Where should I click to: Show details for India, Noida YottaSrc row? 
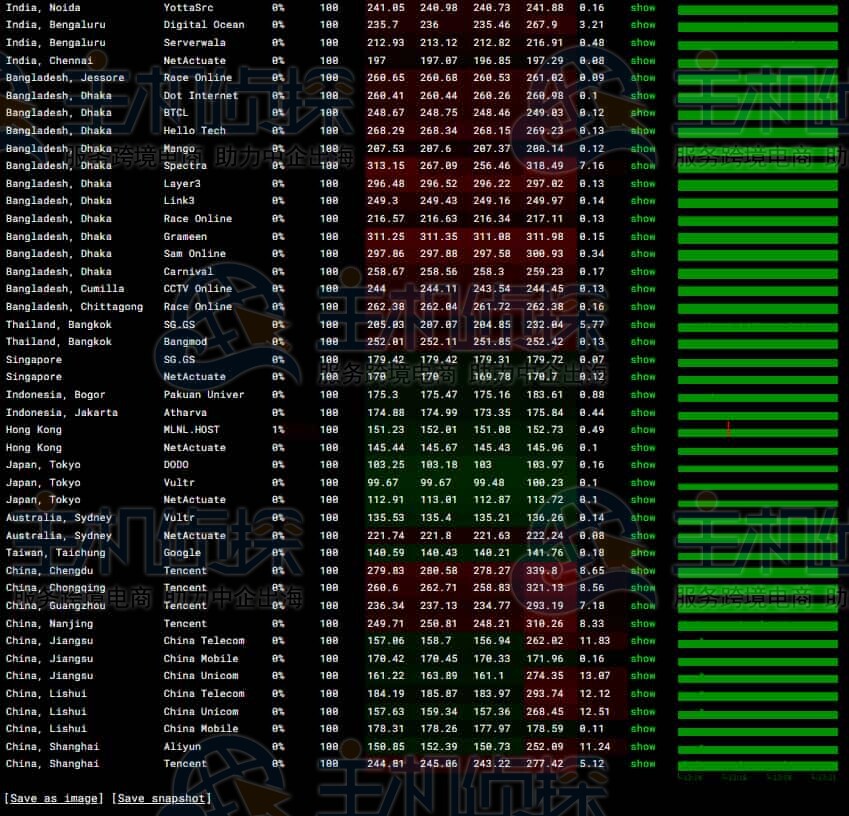(643, 8)
